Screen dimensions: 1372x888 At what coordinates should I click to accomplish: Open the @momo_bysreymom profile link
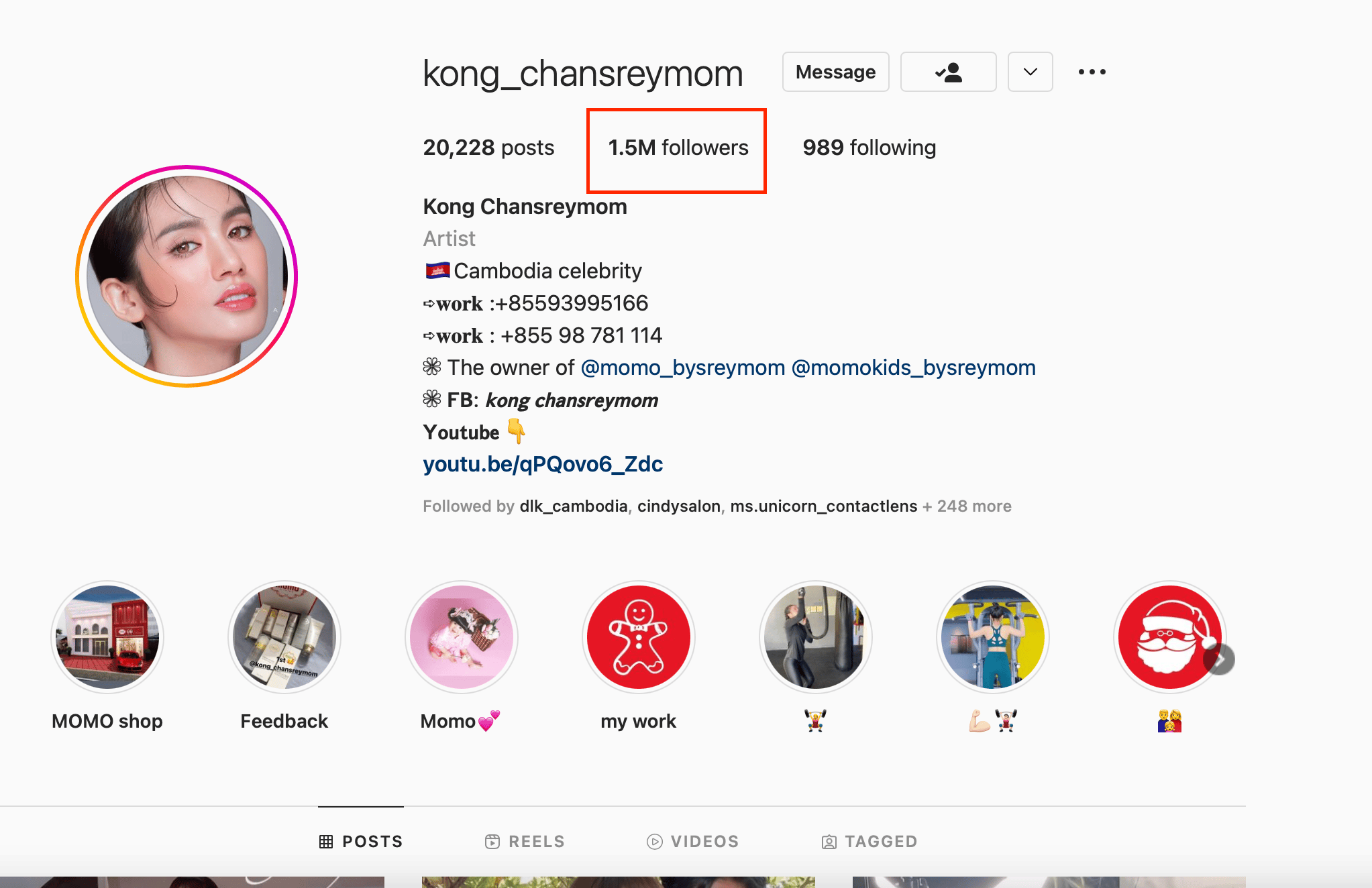click(683, 368)
